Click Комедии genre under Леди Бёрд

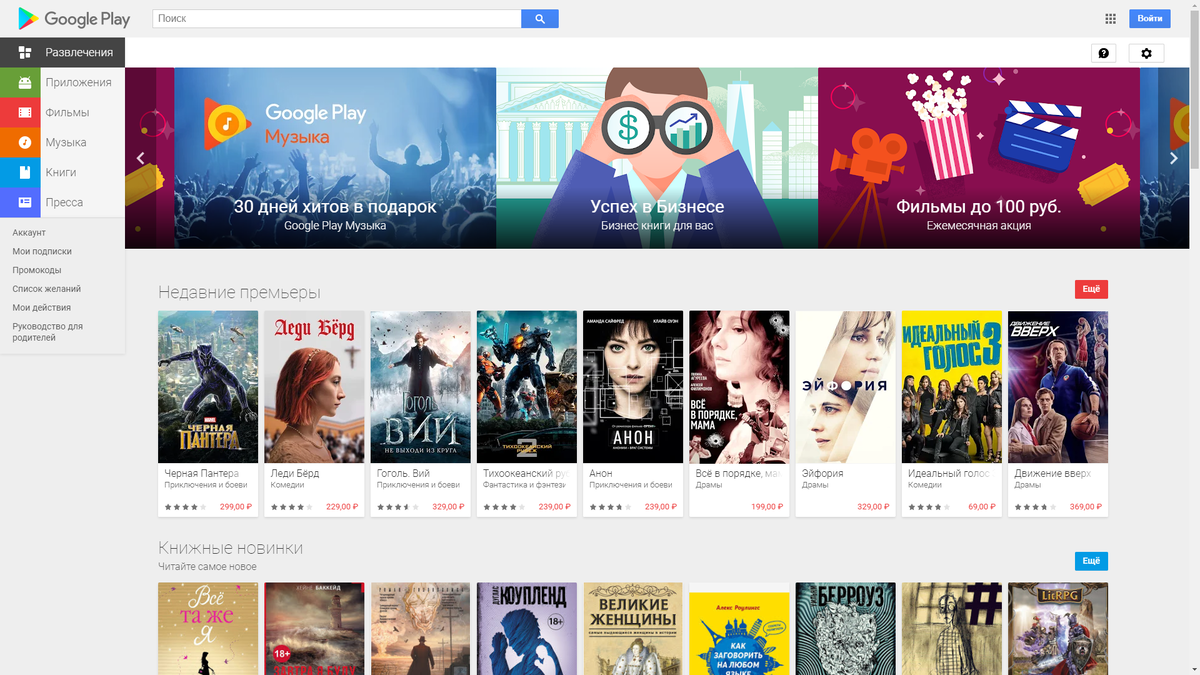[x=286, y=485]
